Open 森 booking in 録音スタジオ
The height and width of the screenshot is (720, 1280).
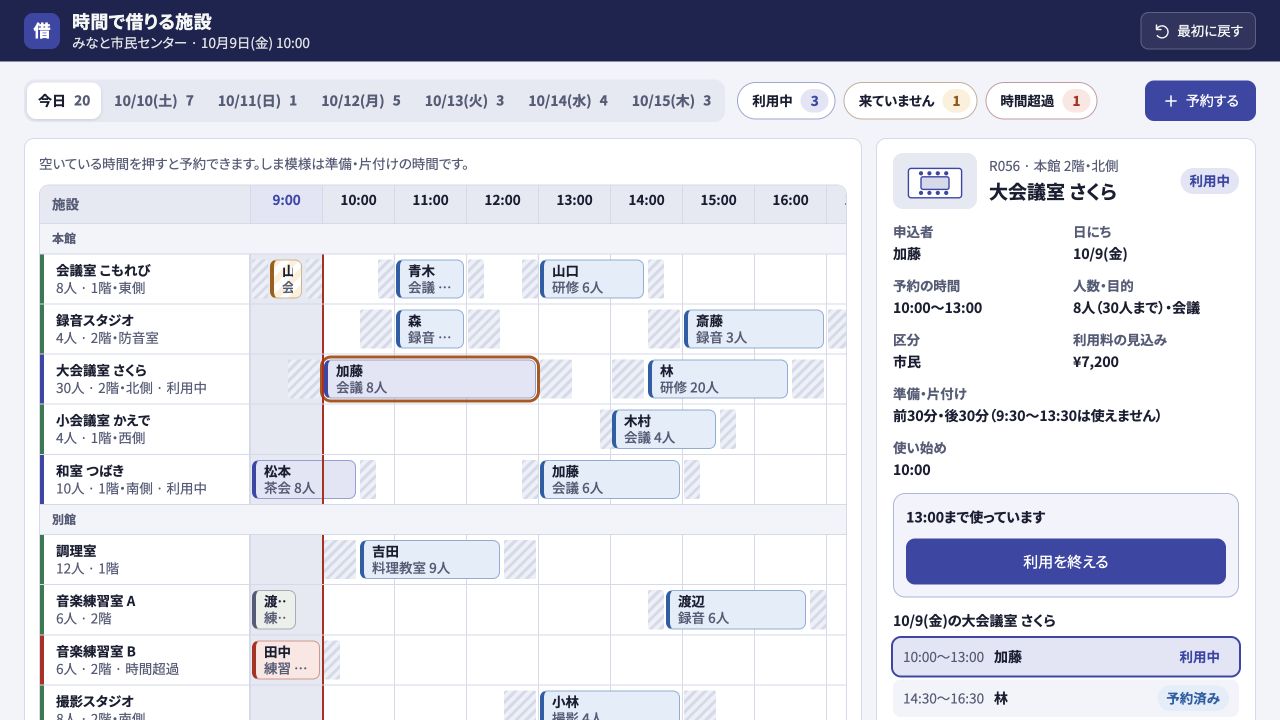tap(430, 329)
